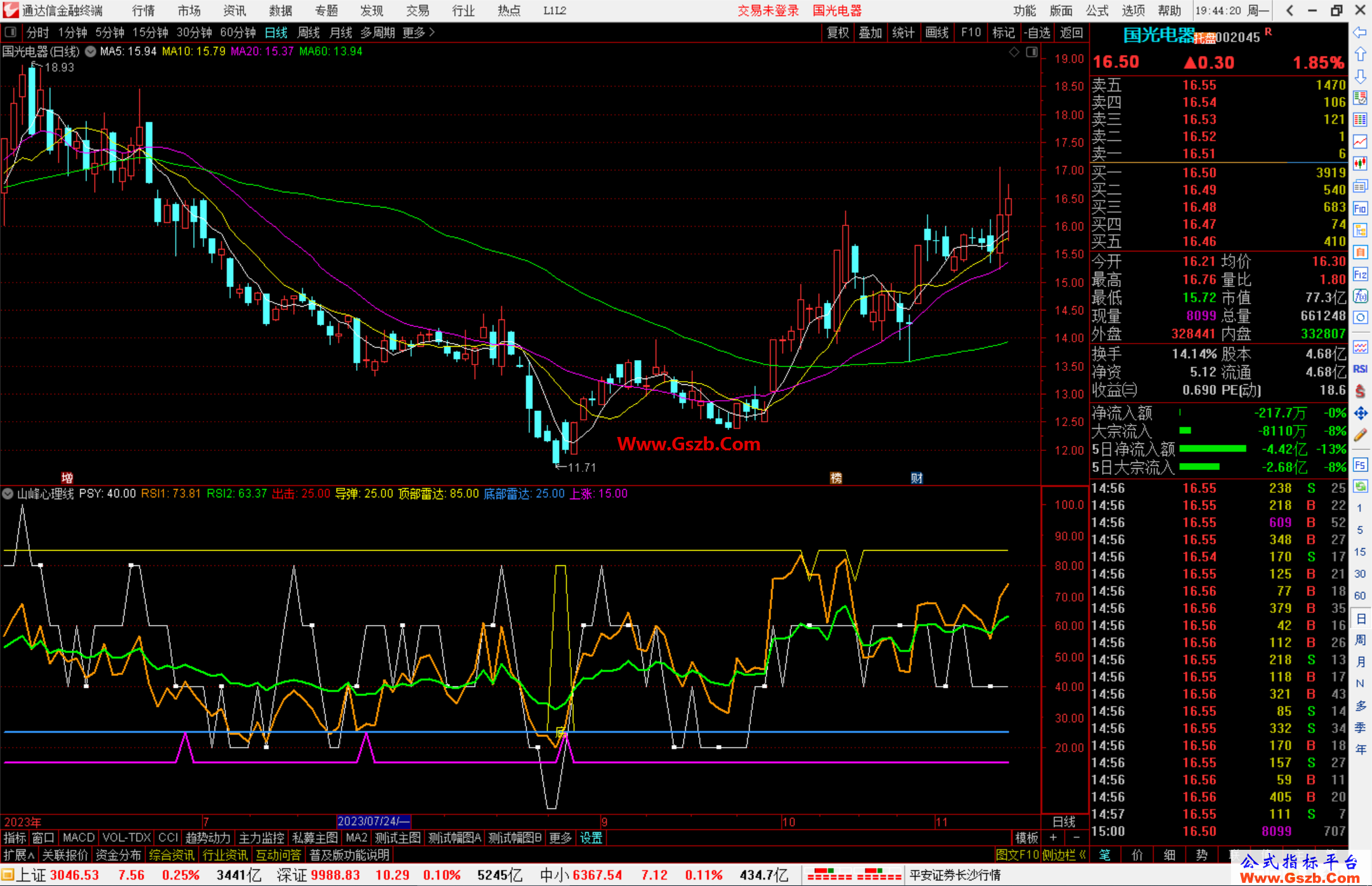Click the 增 marker on the price chart
Screen dimensions: 1372x886
(67, 478)
